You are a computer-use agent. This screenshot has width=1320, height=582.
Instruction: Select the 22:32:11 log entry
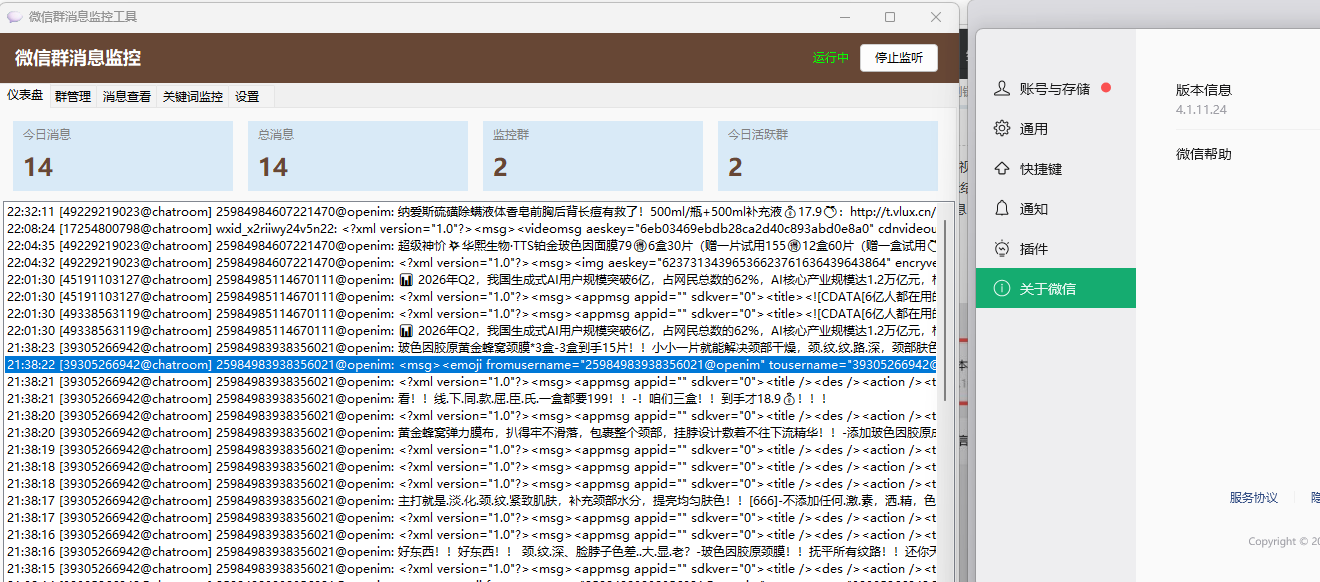pyautogui.click(x=471, y=211)
